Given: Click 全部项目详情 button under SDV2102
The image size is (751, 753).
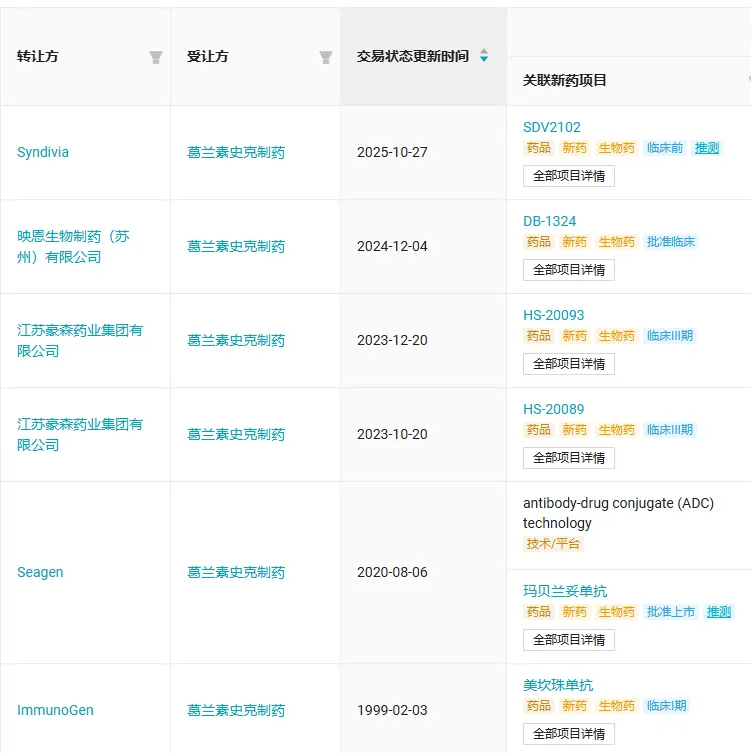Looking at the screenshot, I should click(568, 176).
